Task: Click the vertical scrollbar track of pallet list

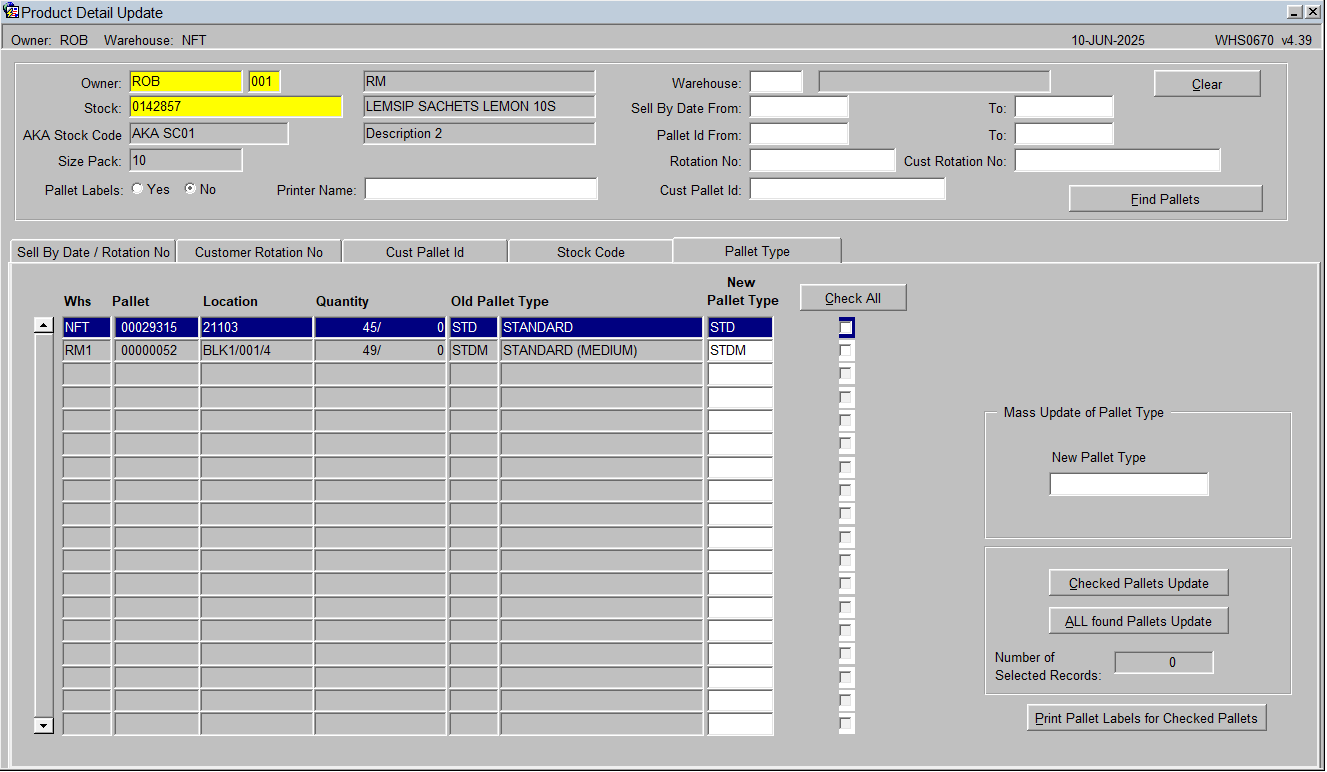Action: pos(43,525)
